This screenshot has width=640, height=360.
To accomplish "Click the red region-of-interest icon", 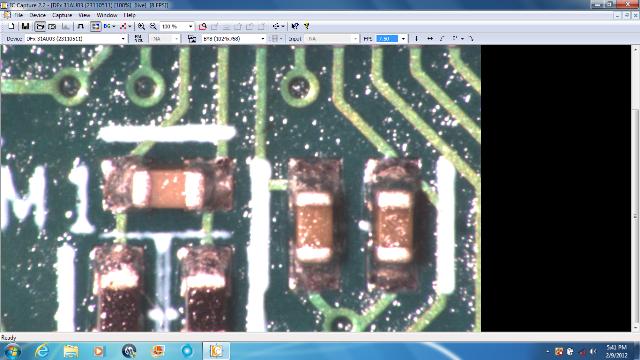I will click(202, 27).
